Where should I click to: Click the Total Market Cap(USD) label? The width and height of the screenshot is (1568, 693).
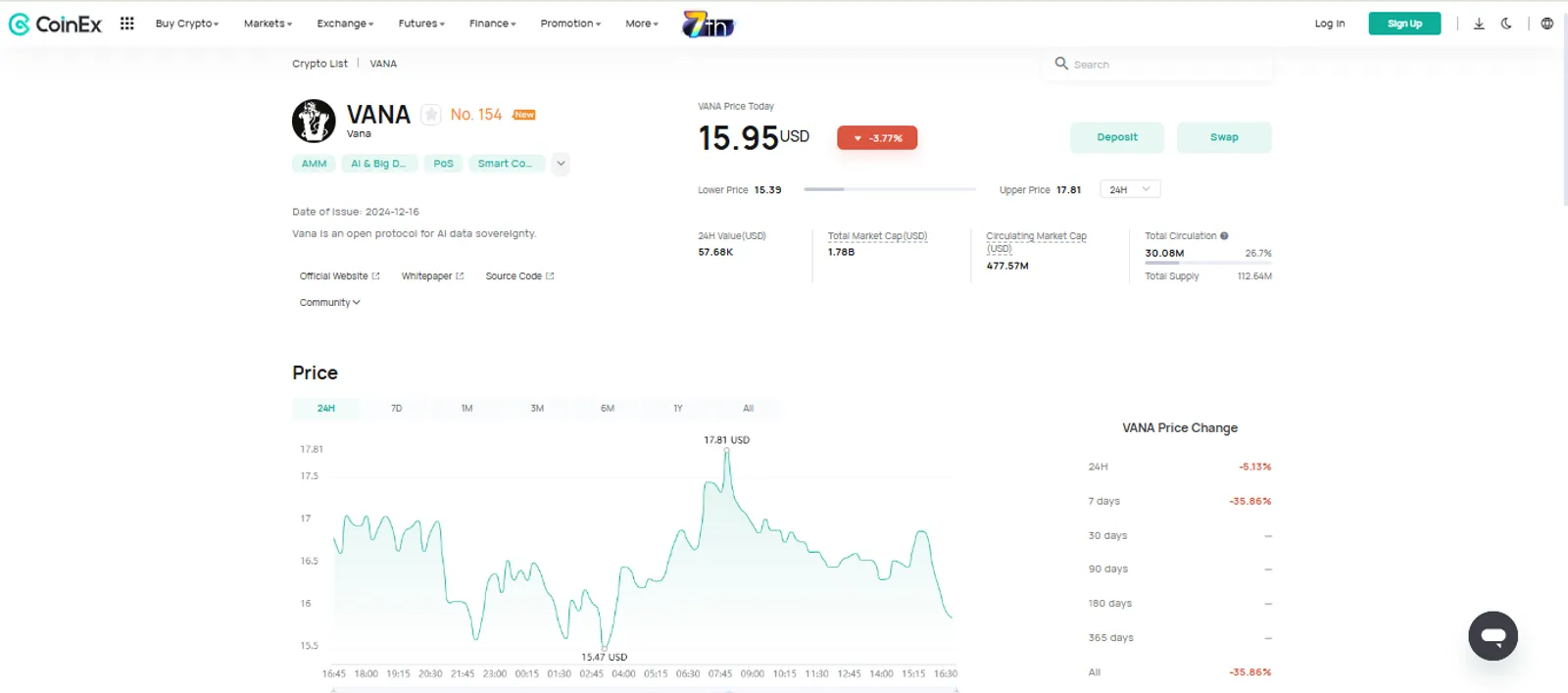click(x=877, y=236)
